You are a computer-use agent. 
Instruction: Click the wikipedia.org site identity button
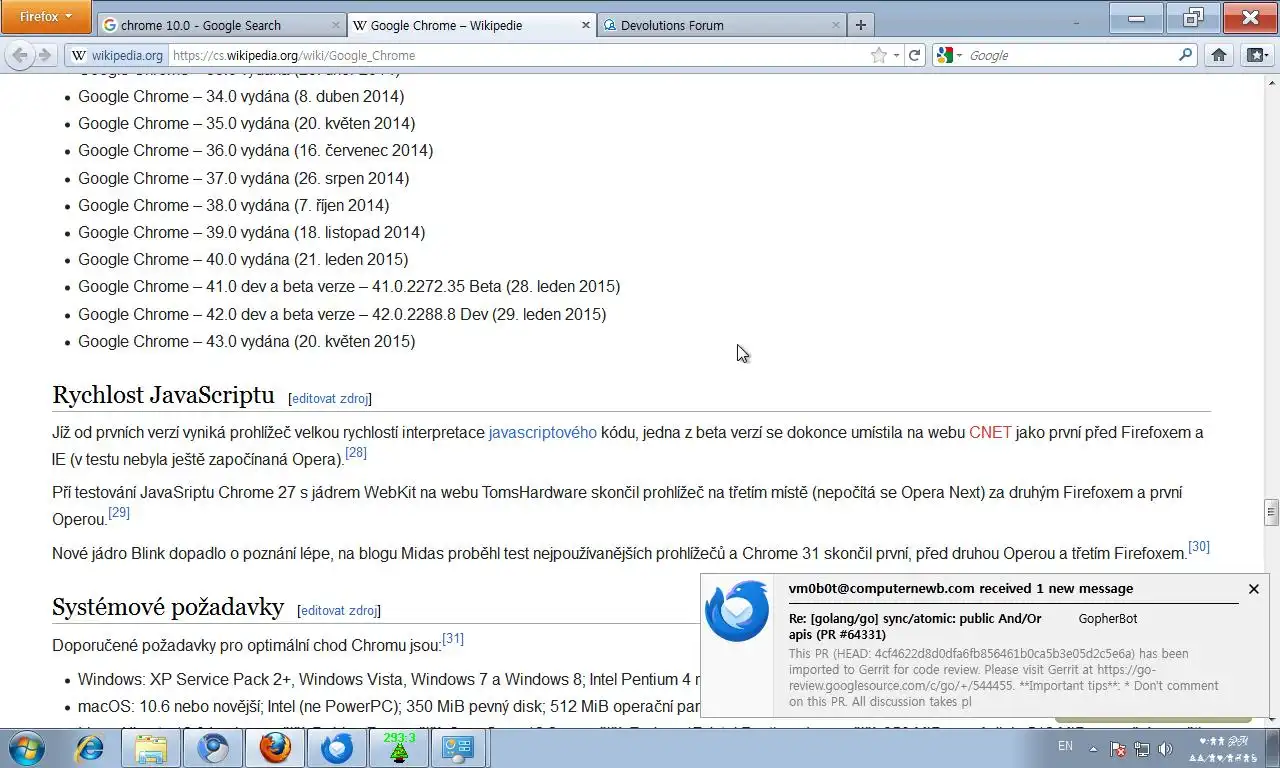[x=117, y=55]
